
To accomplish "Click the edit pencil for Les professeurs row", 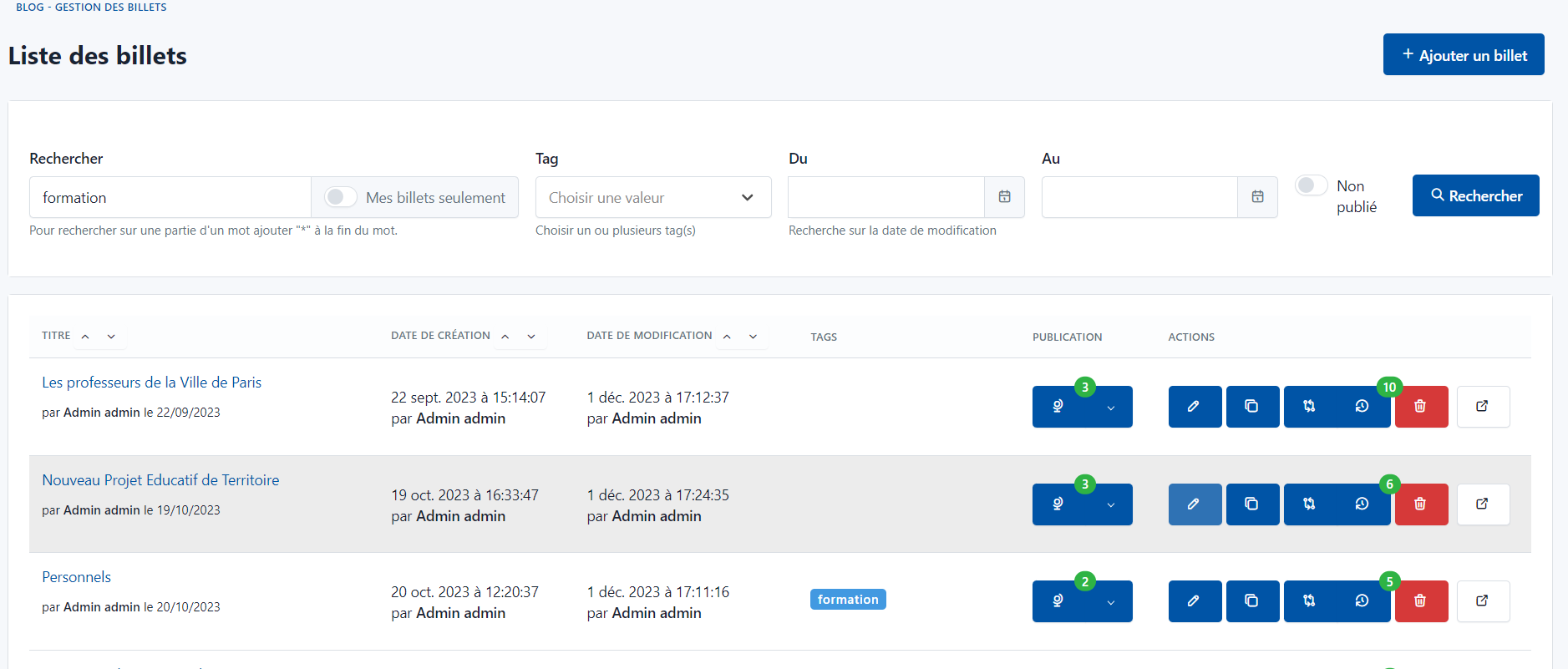I will coord(1194,407).
